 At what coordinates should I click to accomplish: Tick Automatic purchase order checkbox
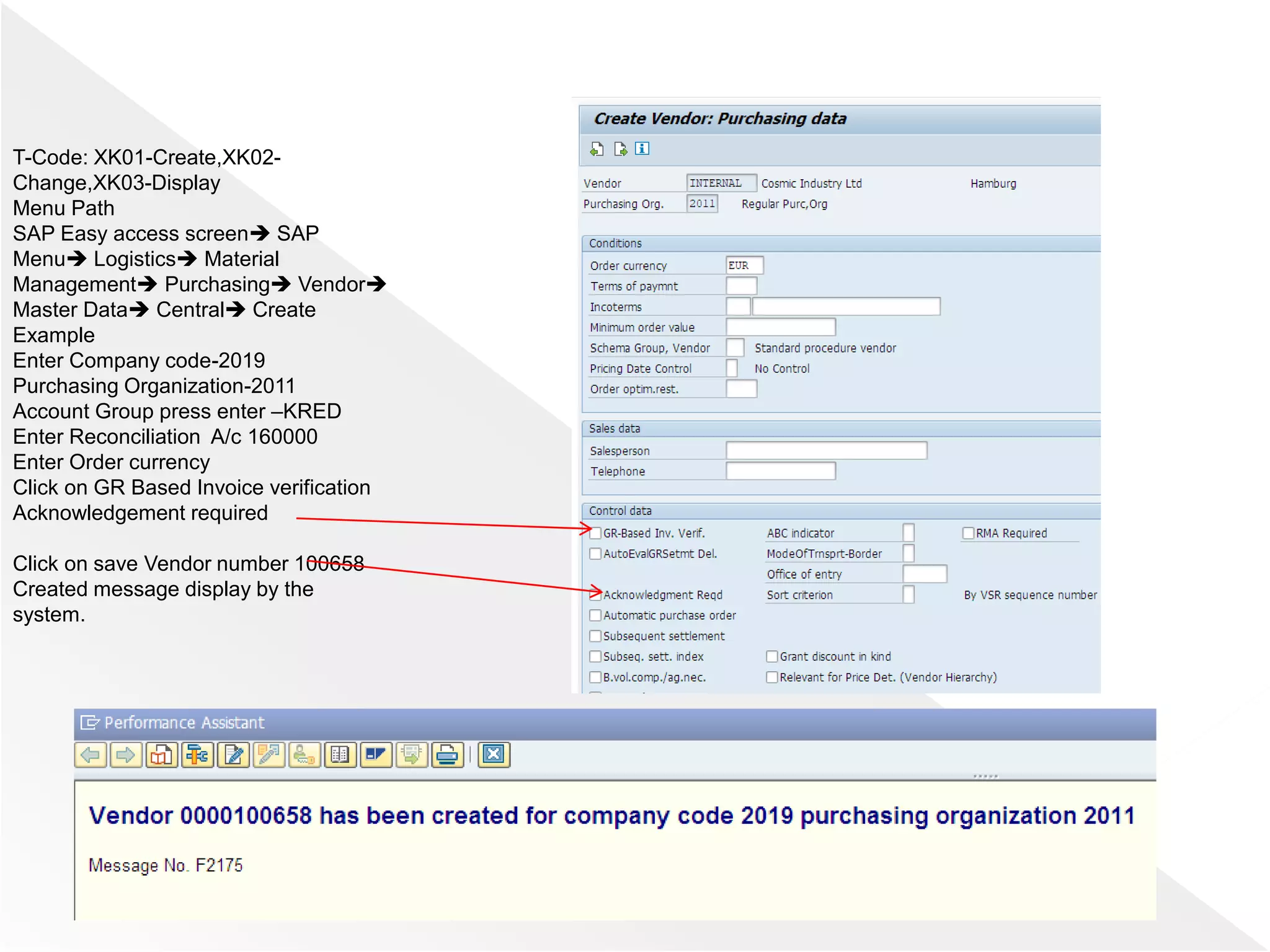[x=595, y=615]
